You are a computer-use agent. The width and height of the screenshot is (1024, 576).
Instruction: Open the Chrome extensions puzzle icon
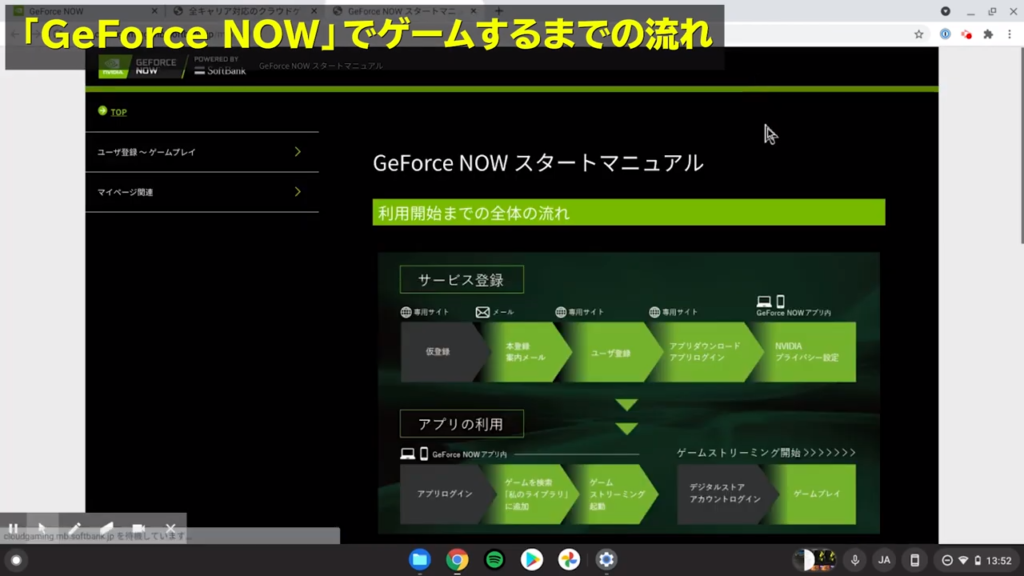(988, 34)
